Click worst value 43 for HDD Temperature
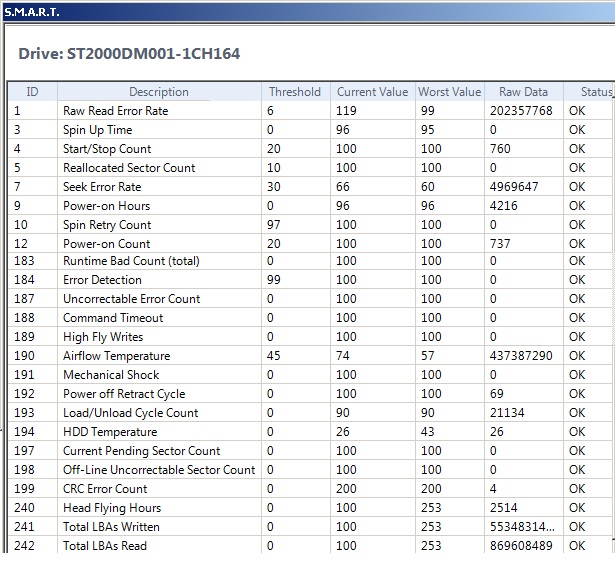Screen dimensions: 615x566 click(428, 431)
